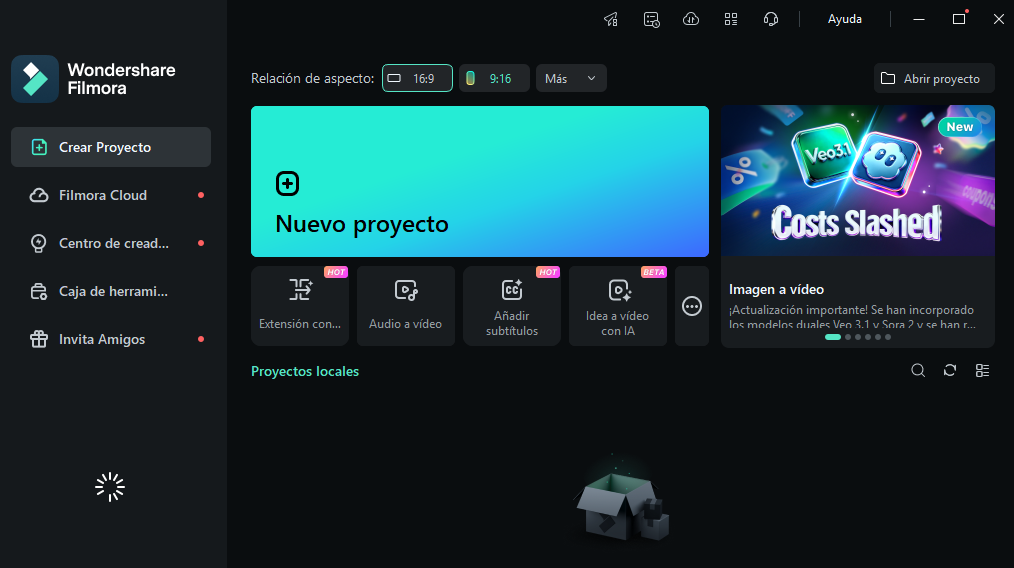Click the cloud download icon in title bar

coord(691,19)
